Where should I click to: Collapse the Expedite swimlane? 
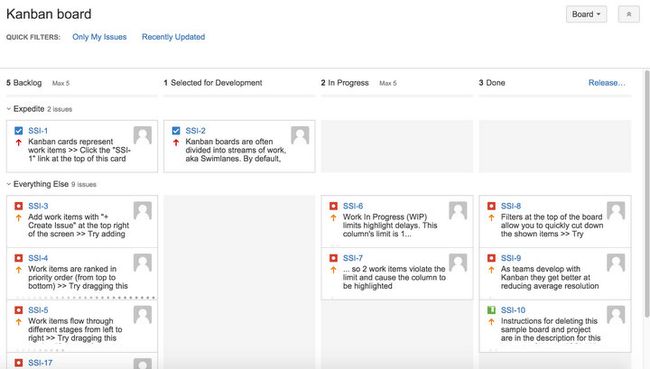click(9, 109)
